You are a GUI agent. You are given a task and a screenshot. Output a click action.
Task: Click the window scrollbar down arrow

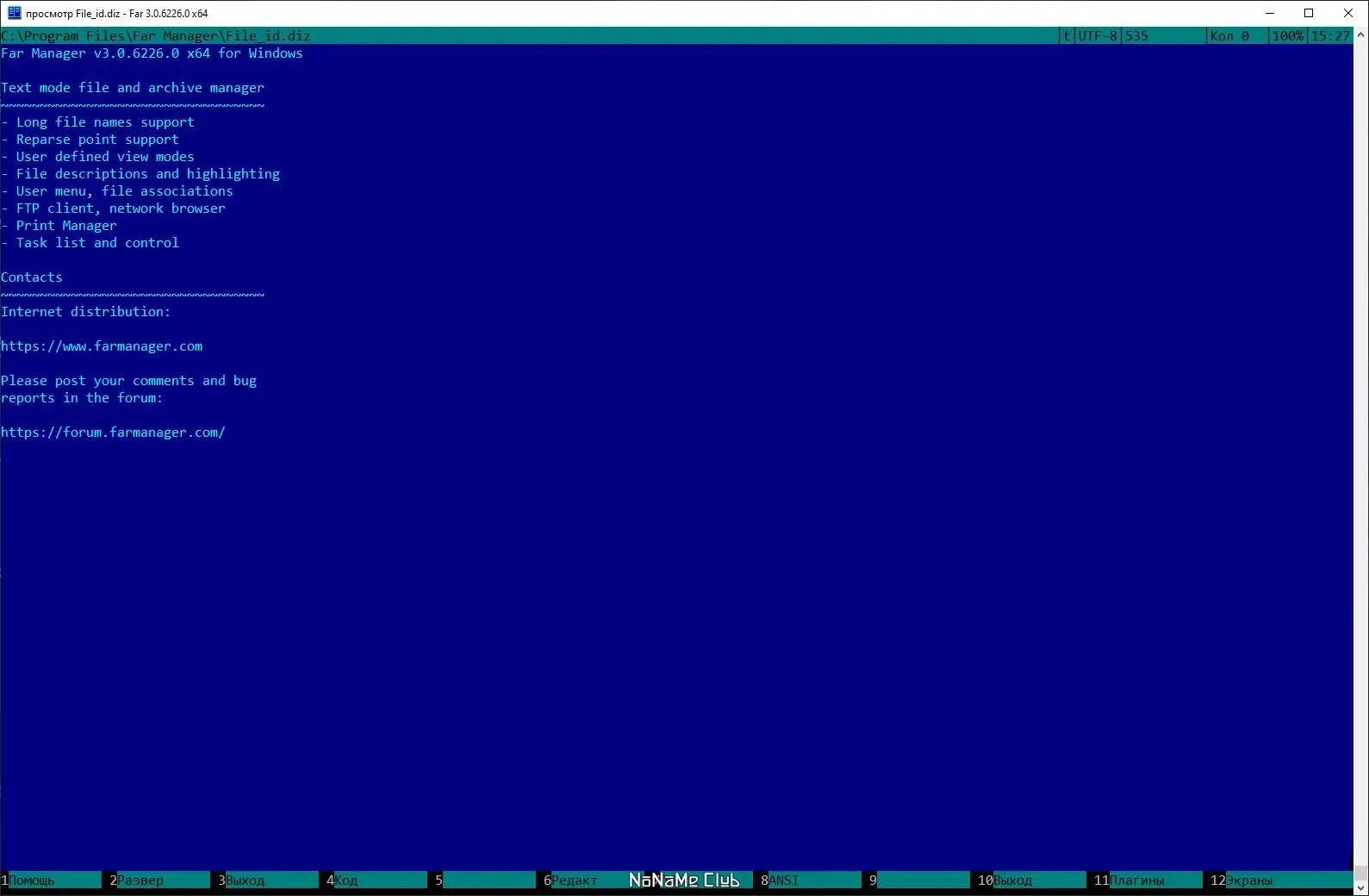pos(1361,887)
